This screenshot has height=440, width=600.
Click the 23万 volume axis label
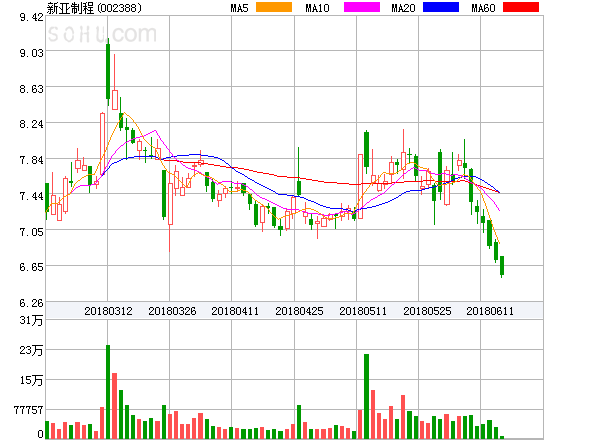pos(31,350)
